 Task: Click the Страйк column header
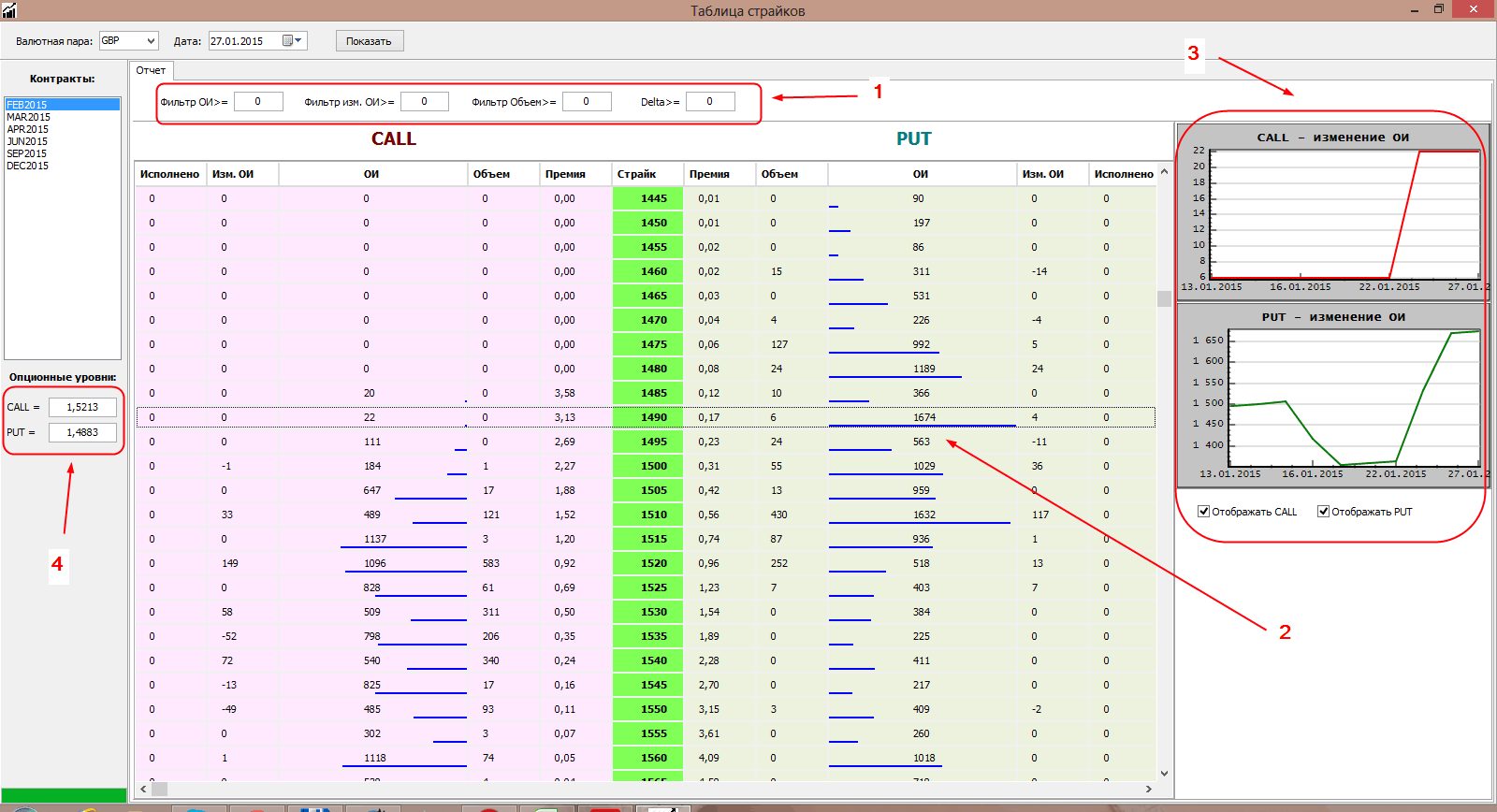637,174
